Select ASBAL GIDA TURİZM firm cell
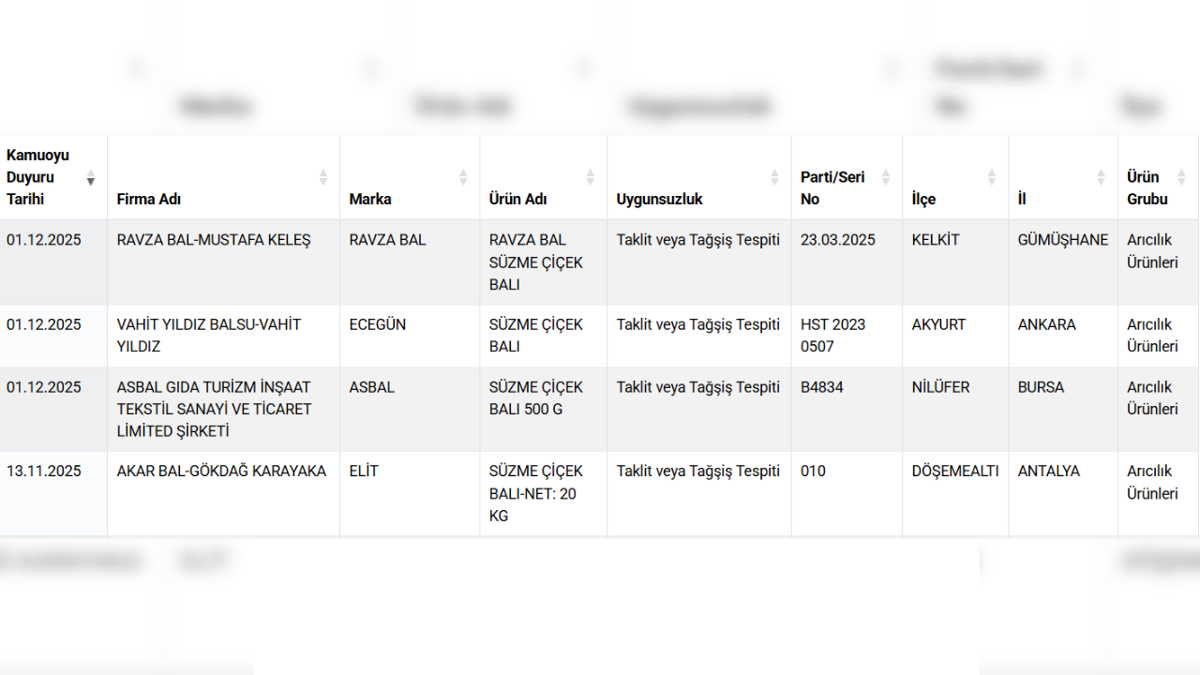 pyautogui.click(x=213, y=409)
